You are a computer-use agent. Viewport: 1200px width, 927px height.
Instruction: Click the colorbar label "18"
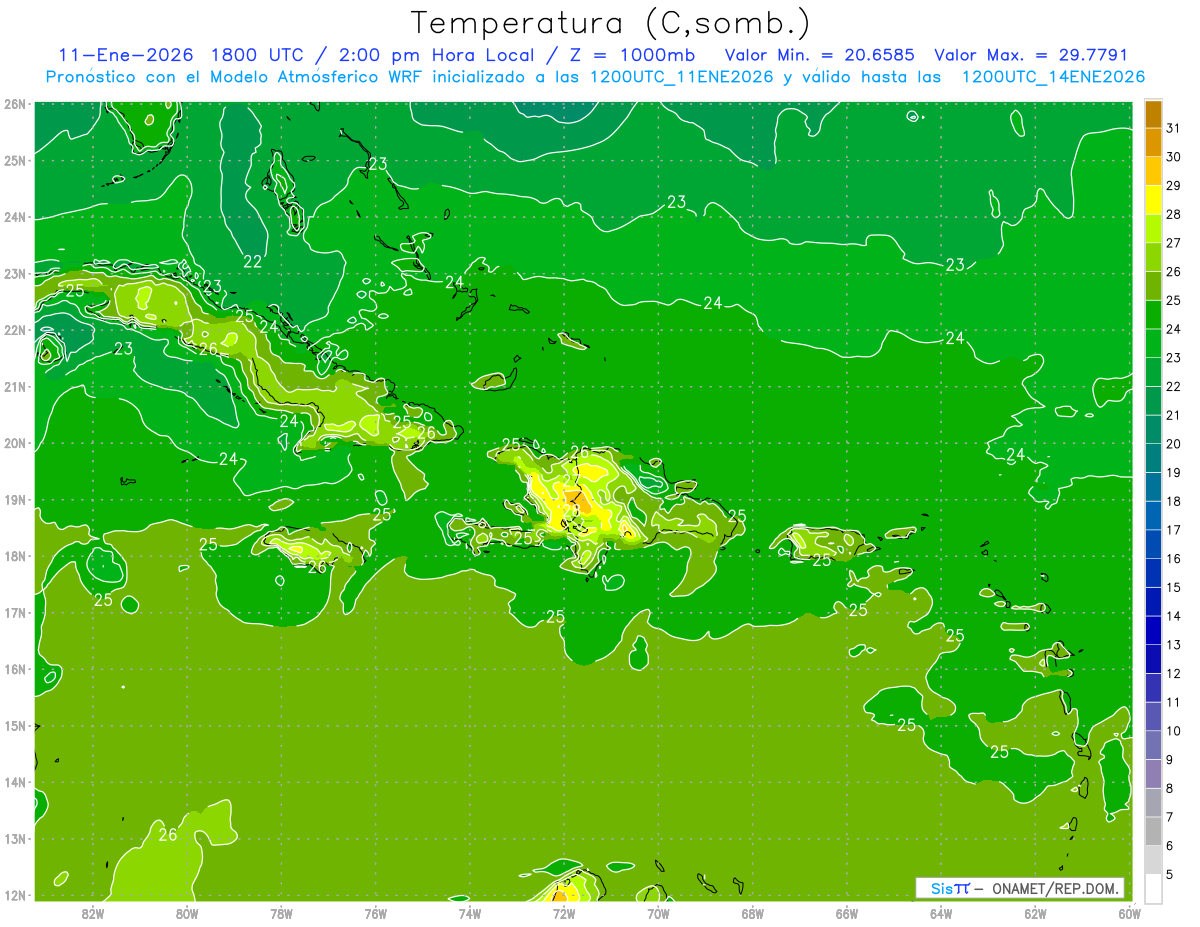coord(1173,501)
